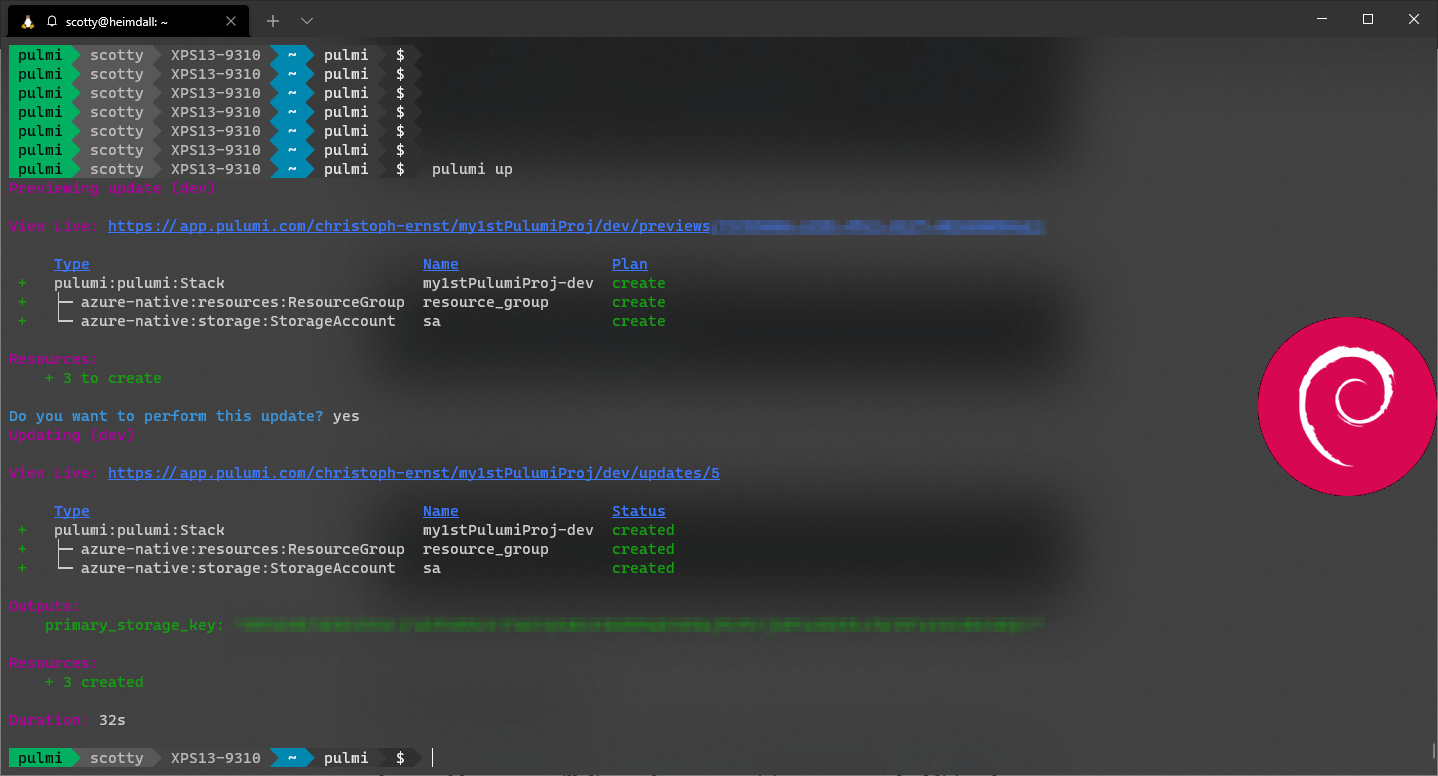The height and width of the screenshot is (776, 1438).
Task: Click the Type header in the preview table
Action: pyautogui.click(x=72, y=264)
